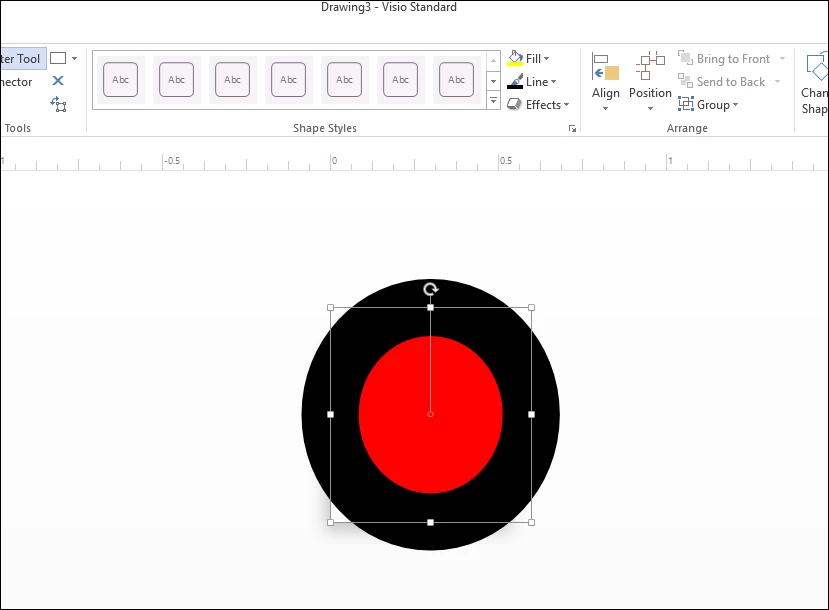Click Send to Back button
The height and width of the screenshot is (610, 829).
coord(721,82)
